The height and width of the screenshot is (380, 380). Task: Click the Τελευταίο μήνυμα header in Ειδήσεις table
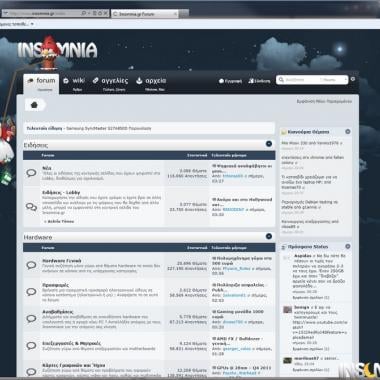[x=229, y=155]
